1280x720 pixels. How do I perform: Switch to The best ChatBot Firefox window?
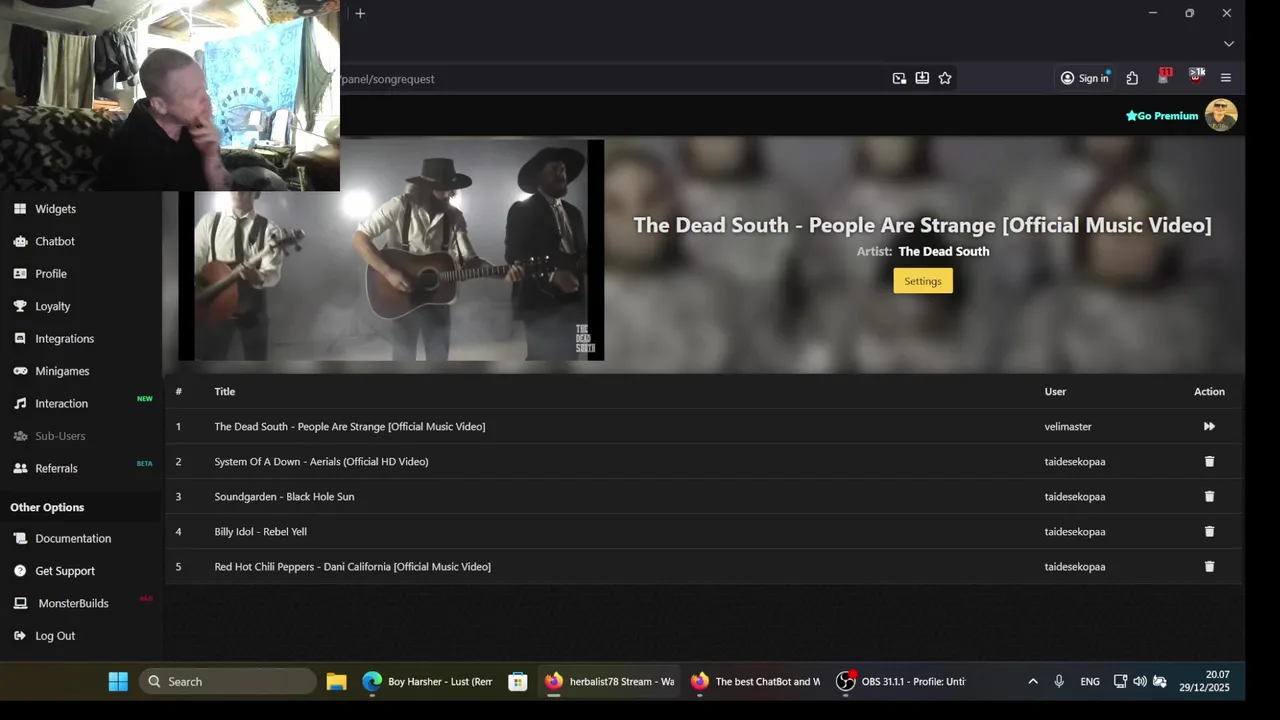(x=755, y=681)
